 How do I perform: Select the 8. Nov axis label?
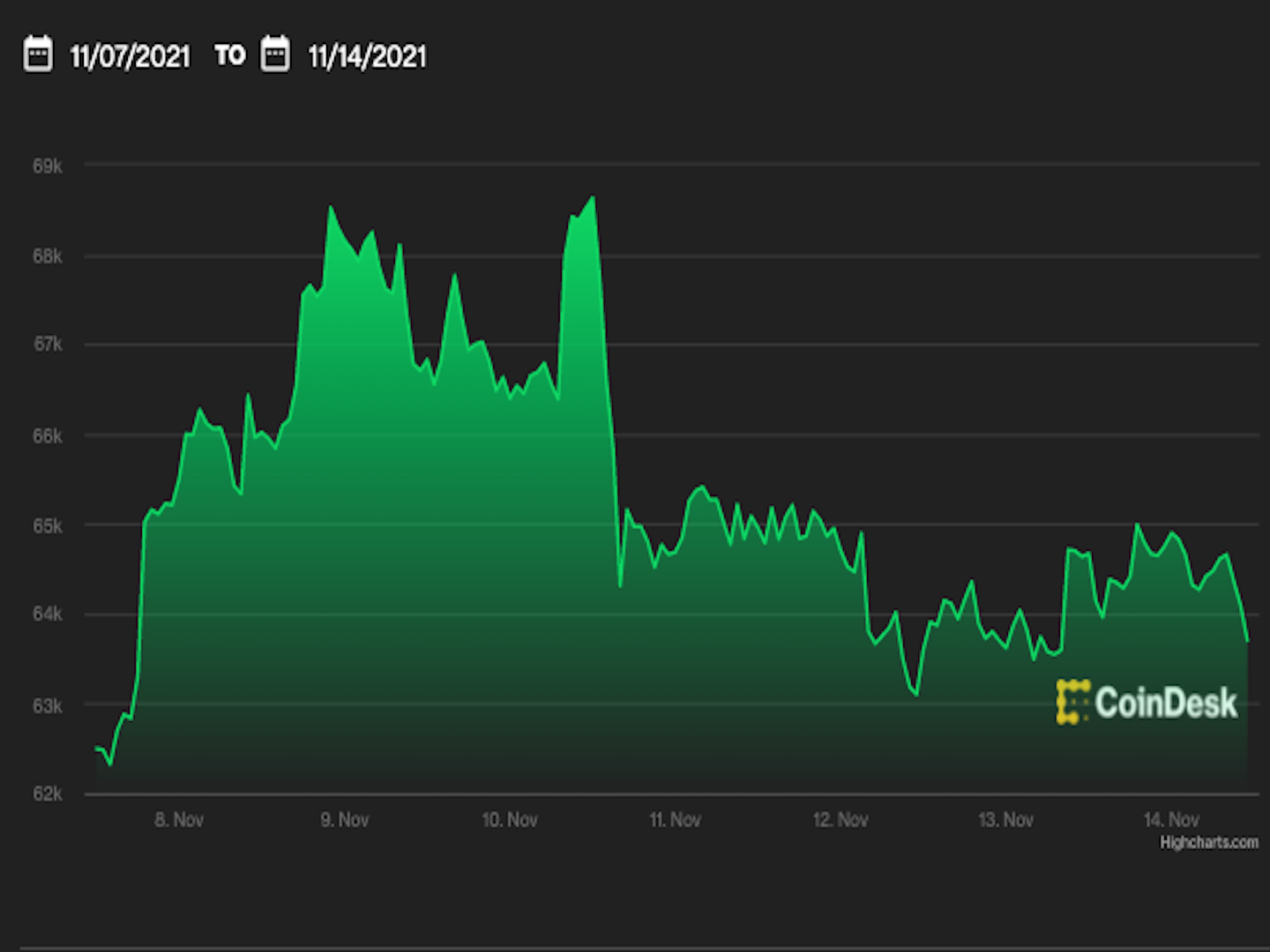[x=180, y=820]
